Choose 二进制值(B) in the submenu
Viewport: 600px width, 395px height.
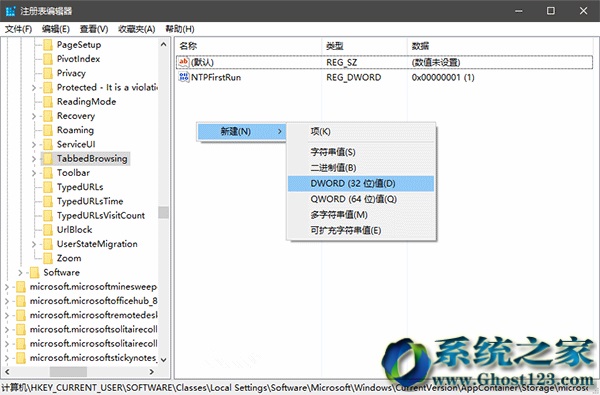(361, 168)
